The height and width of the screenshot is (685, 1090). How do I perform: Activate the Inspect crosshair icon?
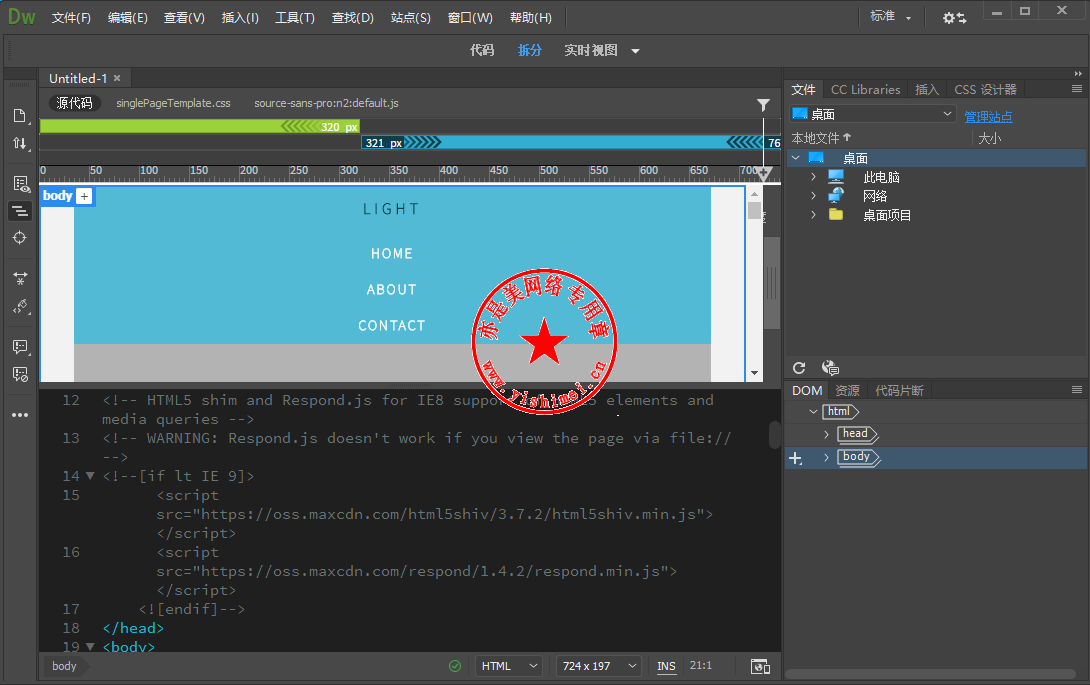click(19, 238)
